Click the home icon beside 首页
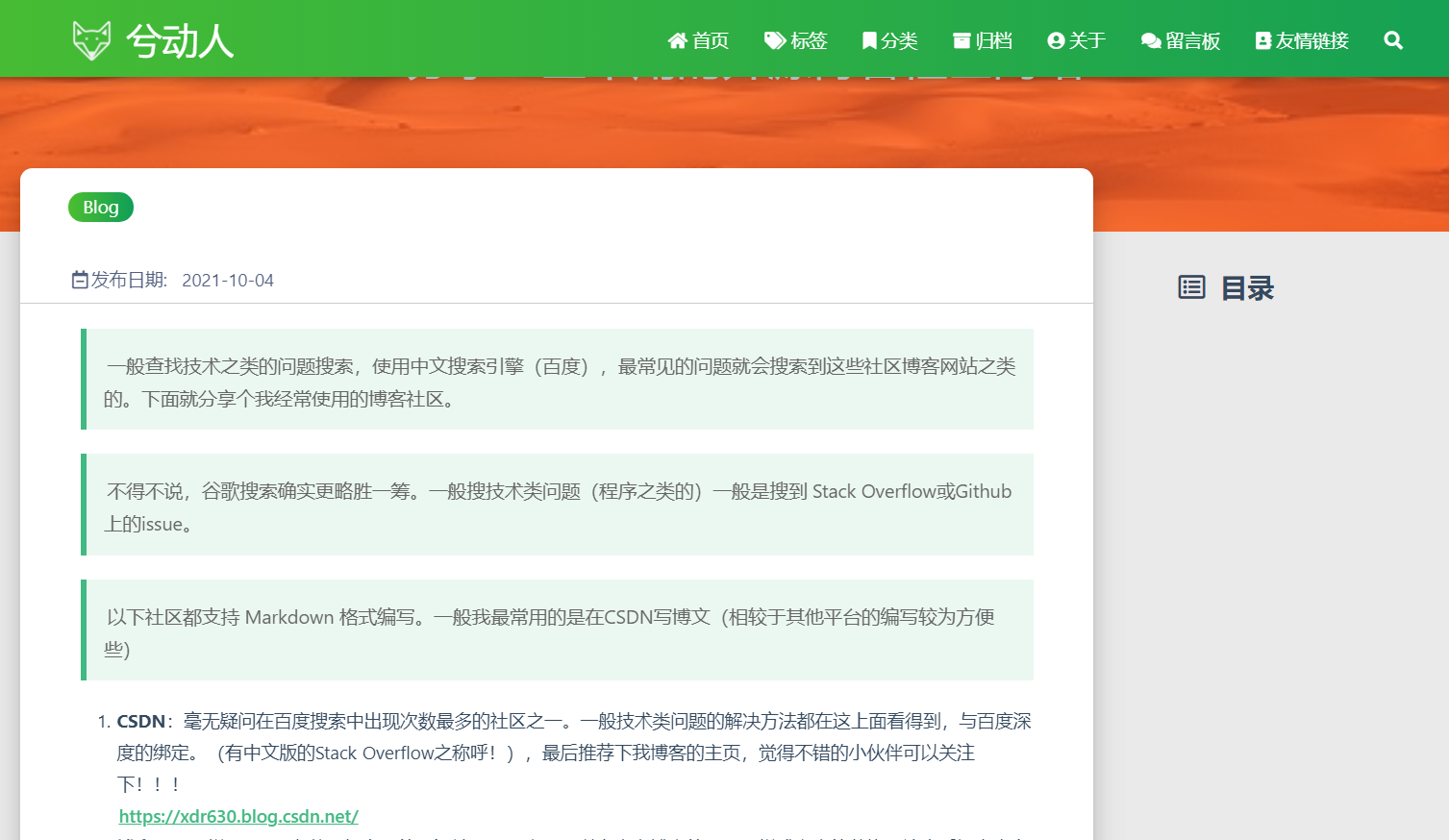The width and height of the screenshot is (1449, 840). click(x=678, y=40)
